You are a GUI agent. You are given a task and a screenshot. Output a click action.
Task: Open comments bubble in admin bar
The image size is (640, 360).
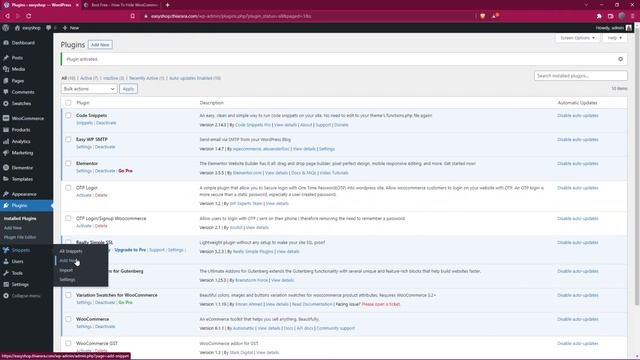pyautogui.click(x=51, y=28)
